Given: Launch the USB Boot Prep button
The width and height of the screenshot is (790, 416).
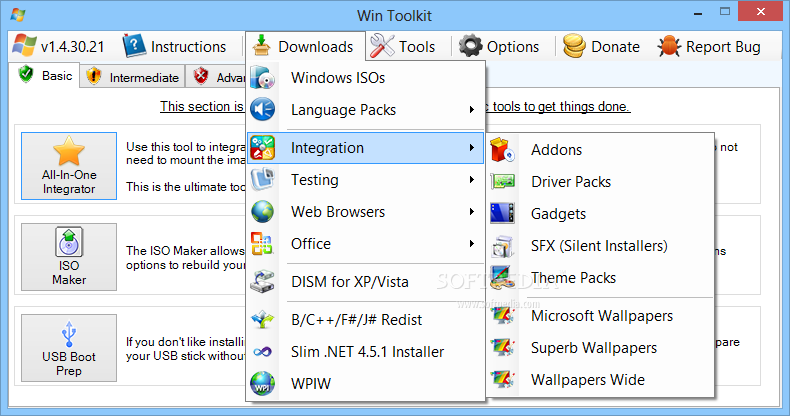Looking at the screenshot, I should [x=69, y=348].
